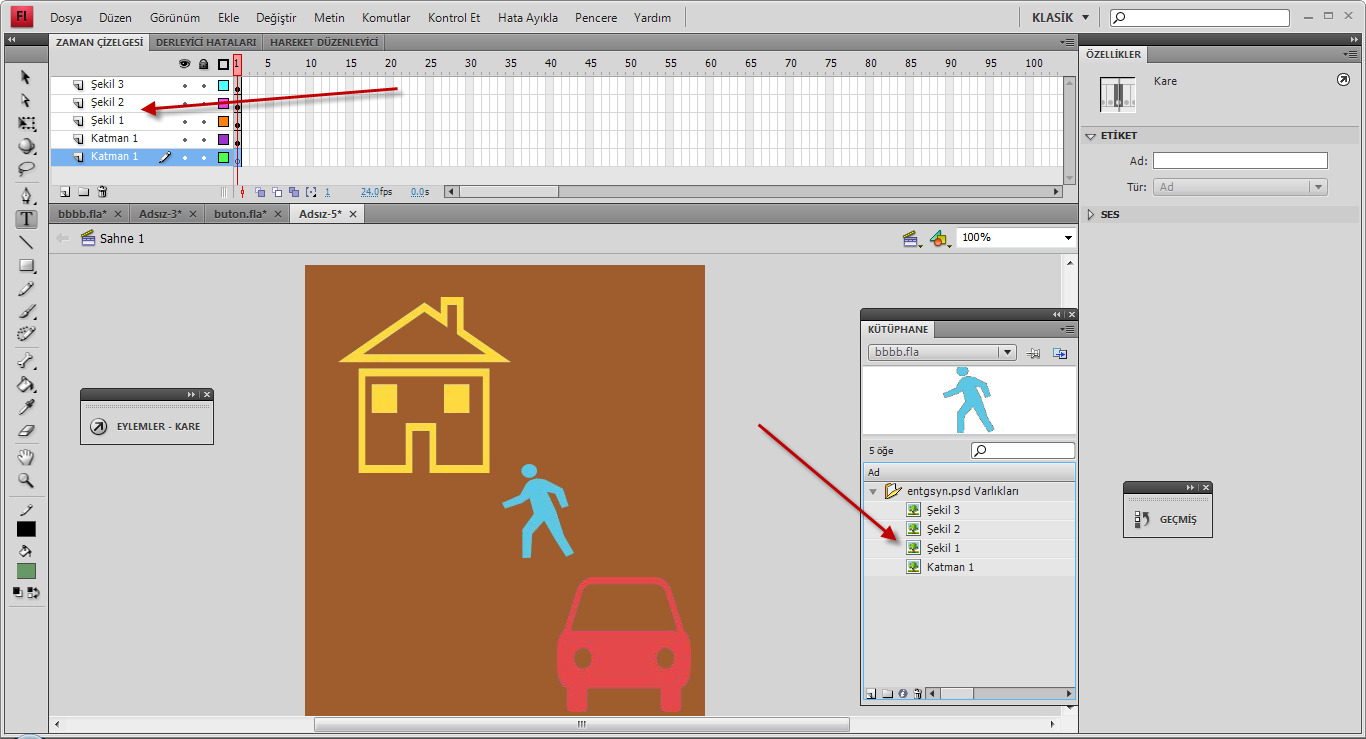Hide the Şekil 1 layer
Screen dimensions: 1366x739
pyautogui.click(x=184, y=121)
